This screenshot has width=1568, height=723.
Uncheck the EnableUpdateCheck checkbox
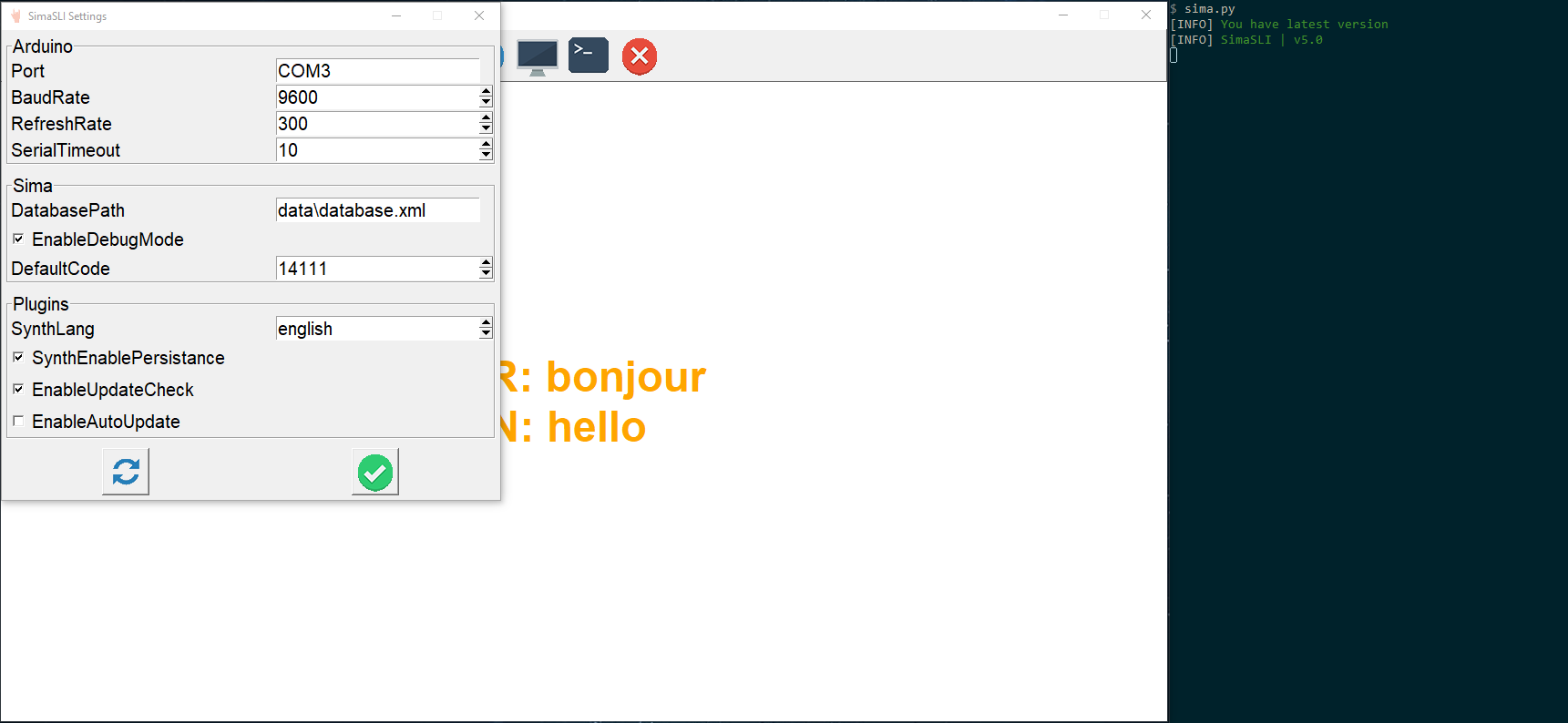18,389
